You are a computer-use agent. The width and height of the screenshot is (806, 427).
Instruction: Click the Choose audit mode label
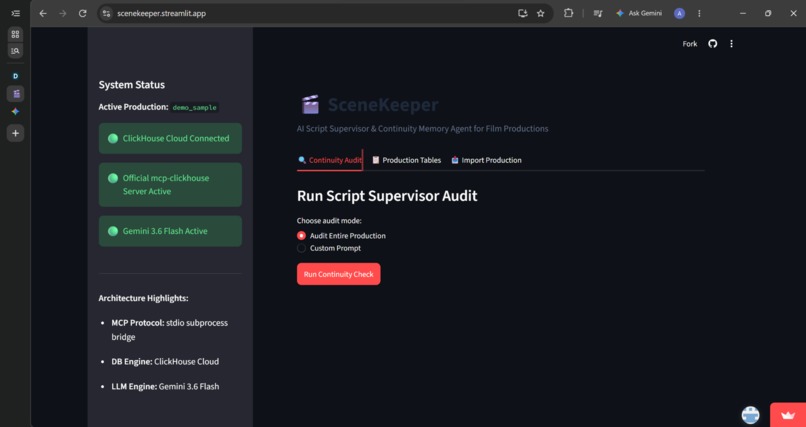329,221
